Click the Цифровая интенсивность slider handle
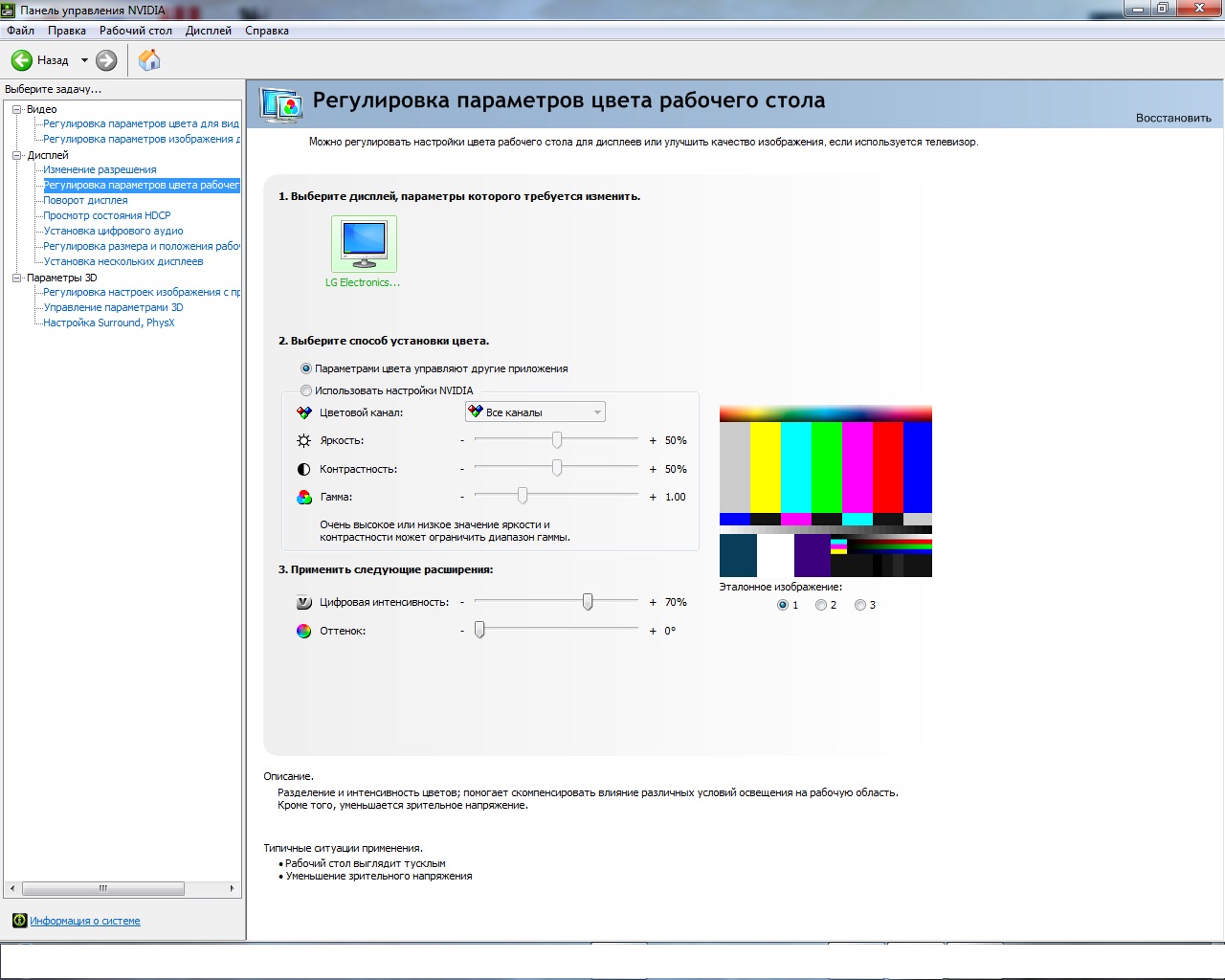 (588, 602)
